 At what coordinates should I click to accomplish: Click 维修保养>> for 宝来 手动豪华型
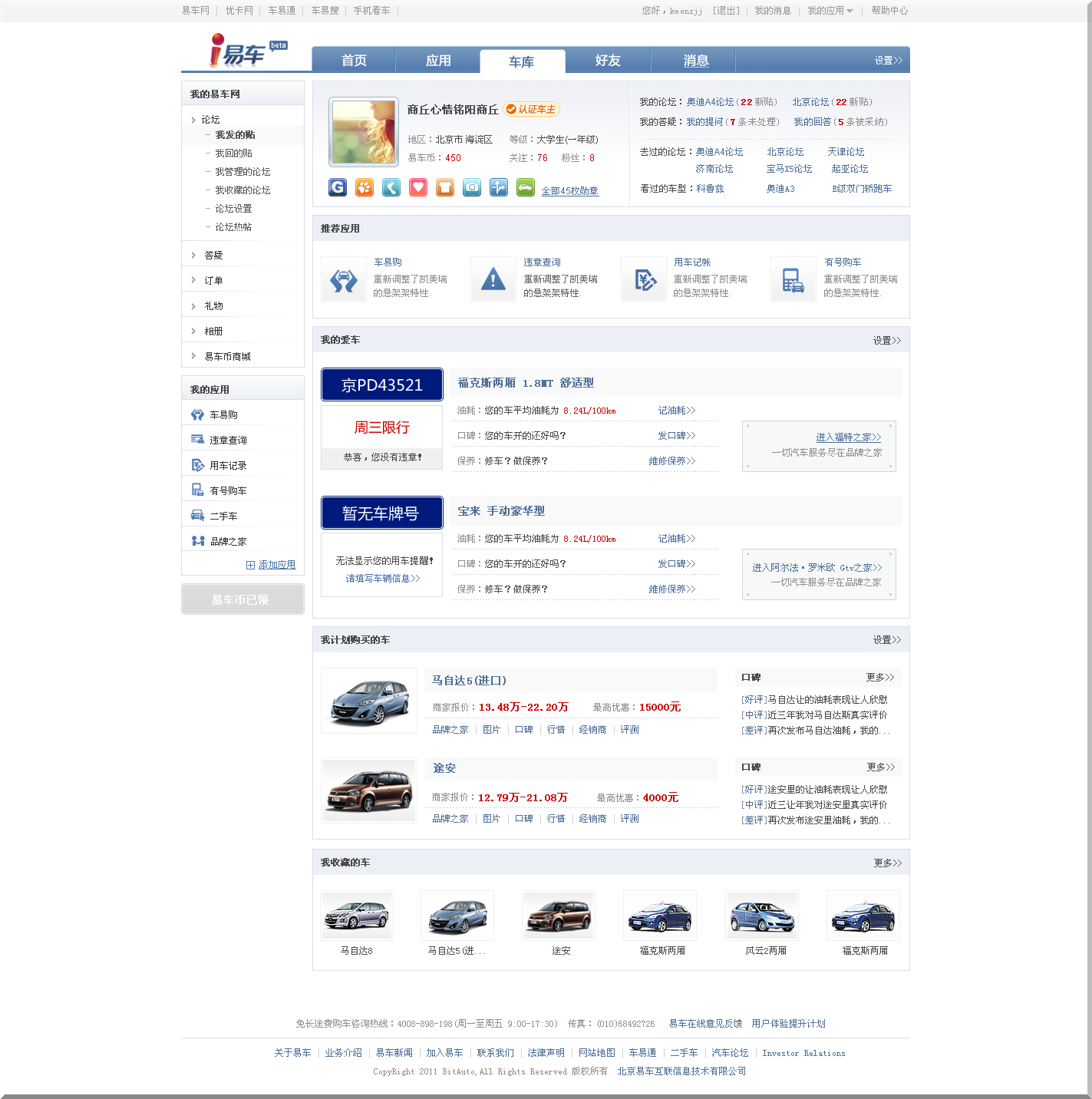tap(672, 589)
